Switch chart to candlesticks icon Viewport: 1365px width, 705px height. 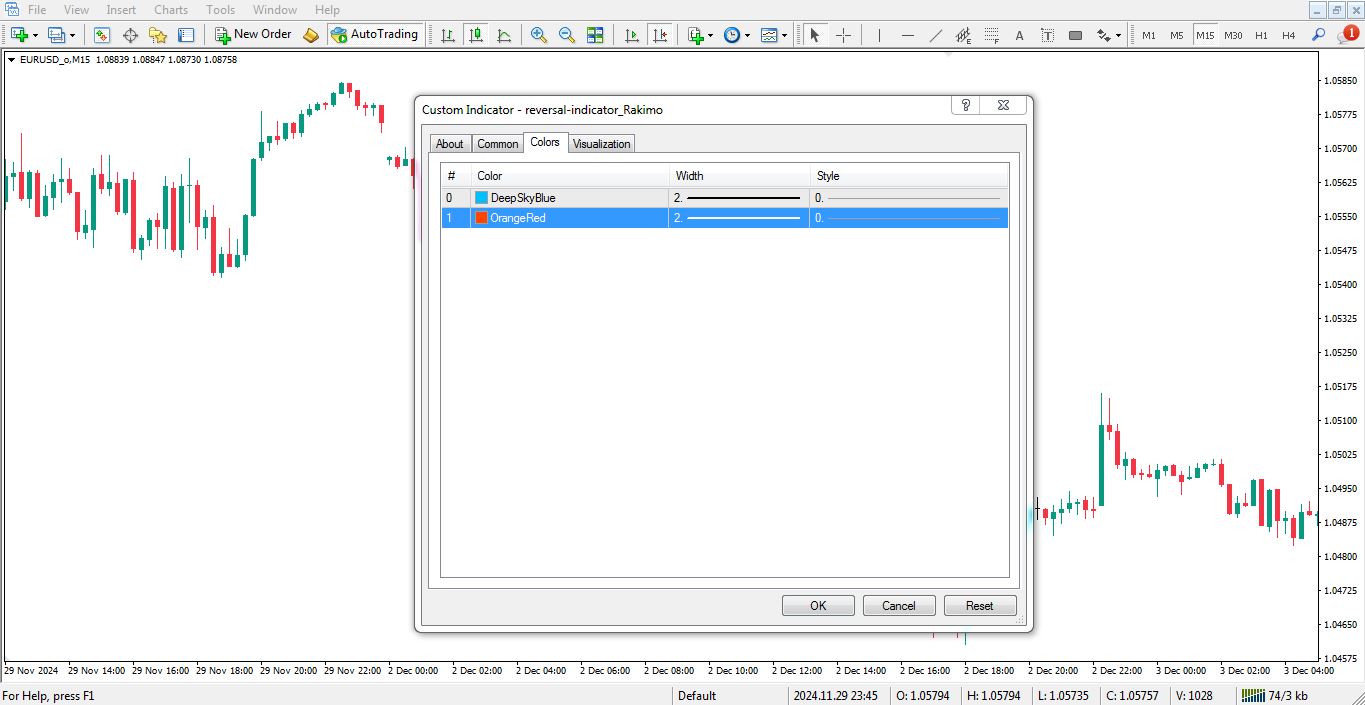pyautogui.click(x=476, y=35)
